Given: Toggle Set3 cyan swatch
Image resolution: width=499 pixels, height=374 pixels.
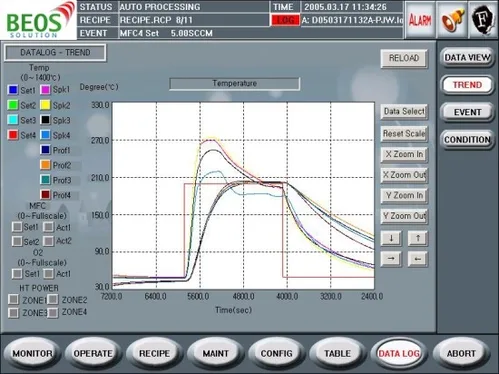Looking at the screenshot, I should click(13, 120).
